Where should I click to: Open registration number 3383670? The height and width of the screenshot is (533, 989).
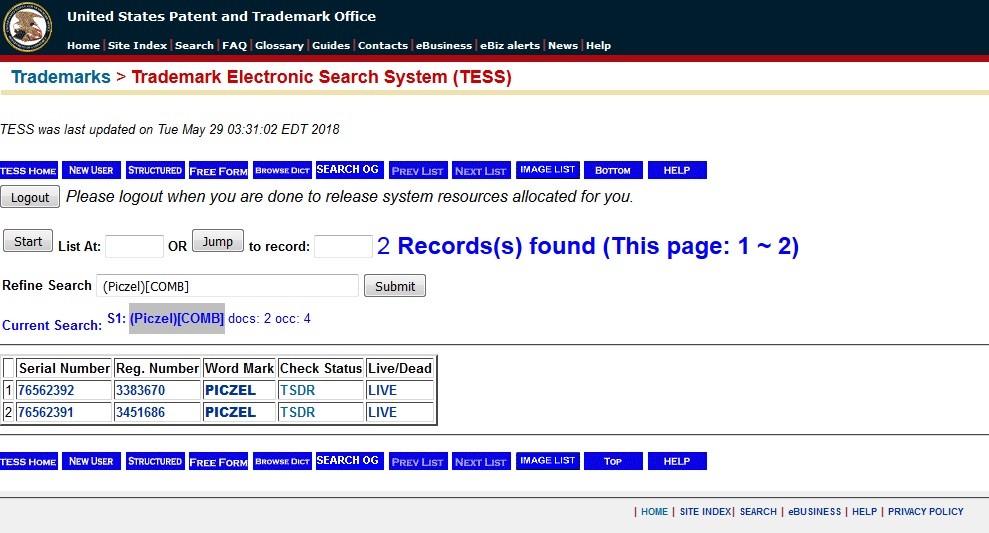[x=140, y=390]
